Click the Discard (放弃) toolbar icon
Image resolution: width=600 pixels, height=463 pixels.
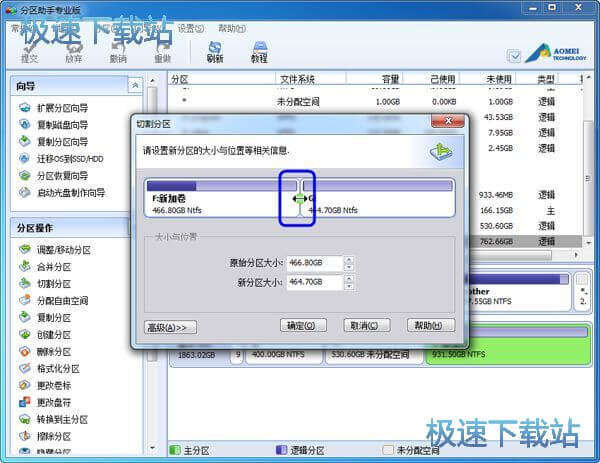[73, 52]
